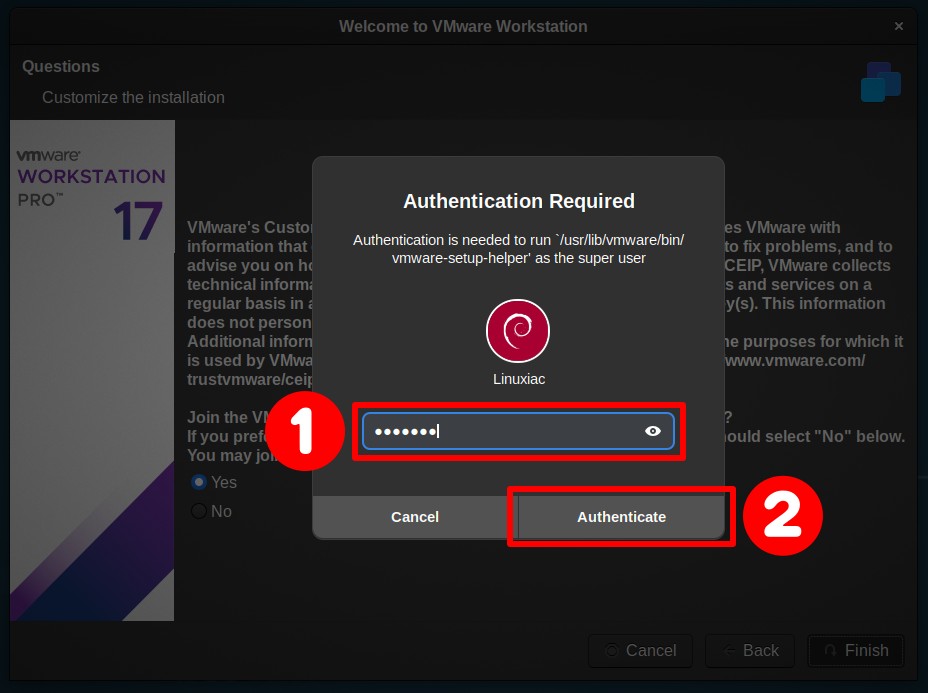928x693 pixels.
Task: Click the password input field
Action: pos(518,431)
